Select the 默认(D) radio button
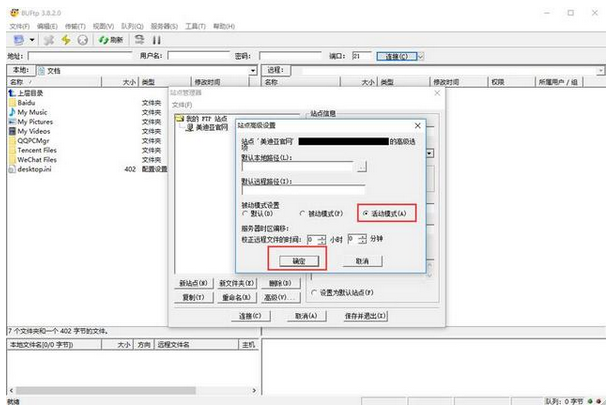 (x=245, y=213)
